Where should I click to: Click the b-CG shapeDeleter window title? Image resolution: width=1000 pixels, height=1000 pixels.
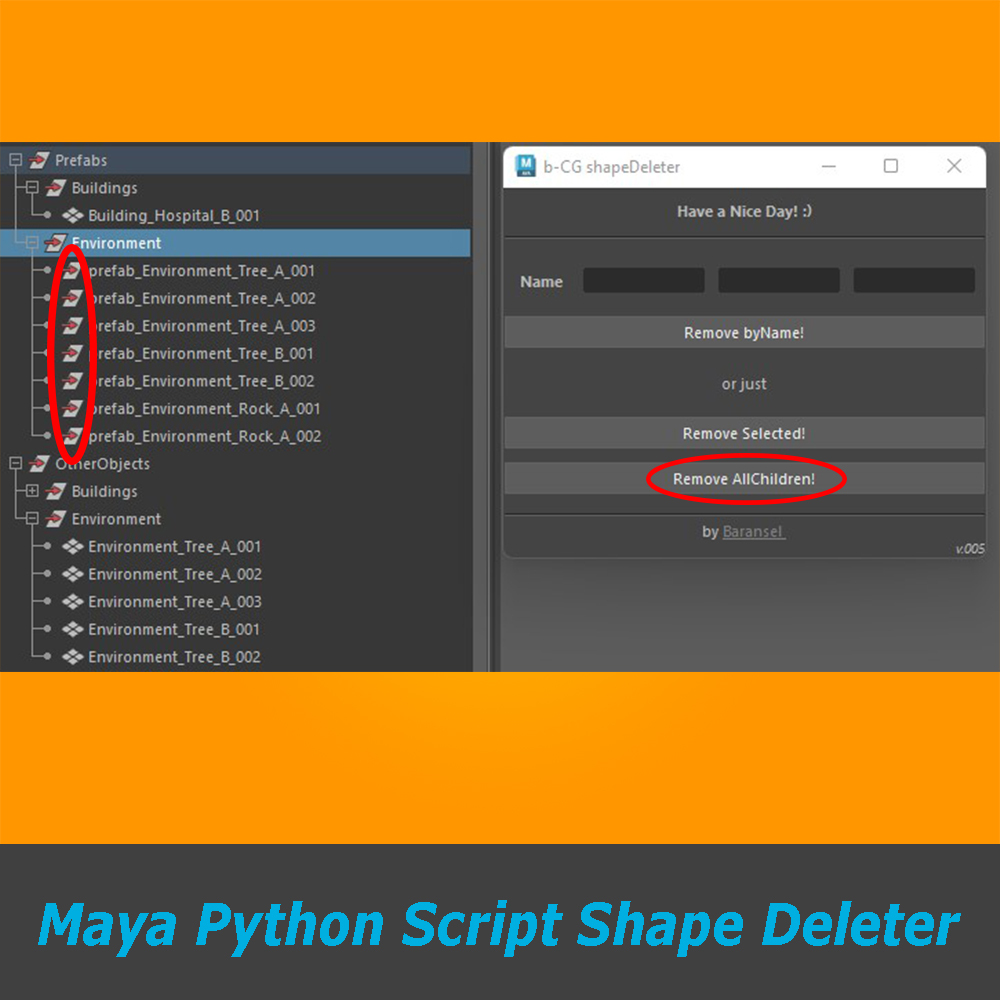[x=612, y=167]
